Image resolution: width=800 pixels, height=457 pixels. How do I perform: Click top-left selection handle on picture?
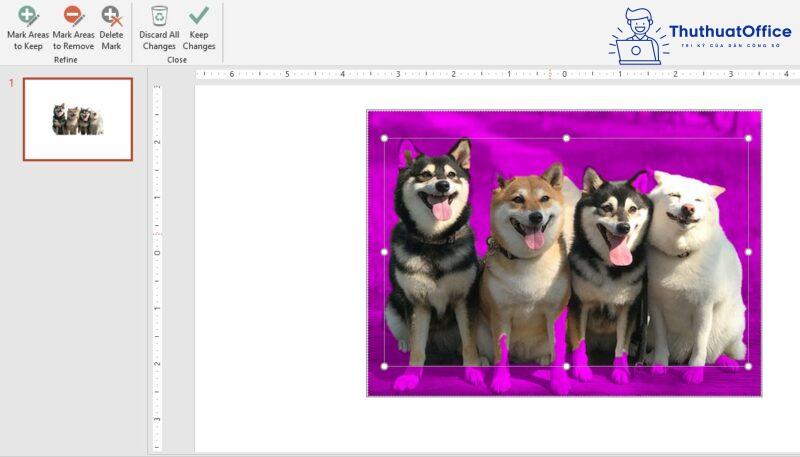tap(384, 138)
